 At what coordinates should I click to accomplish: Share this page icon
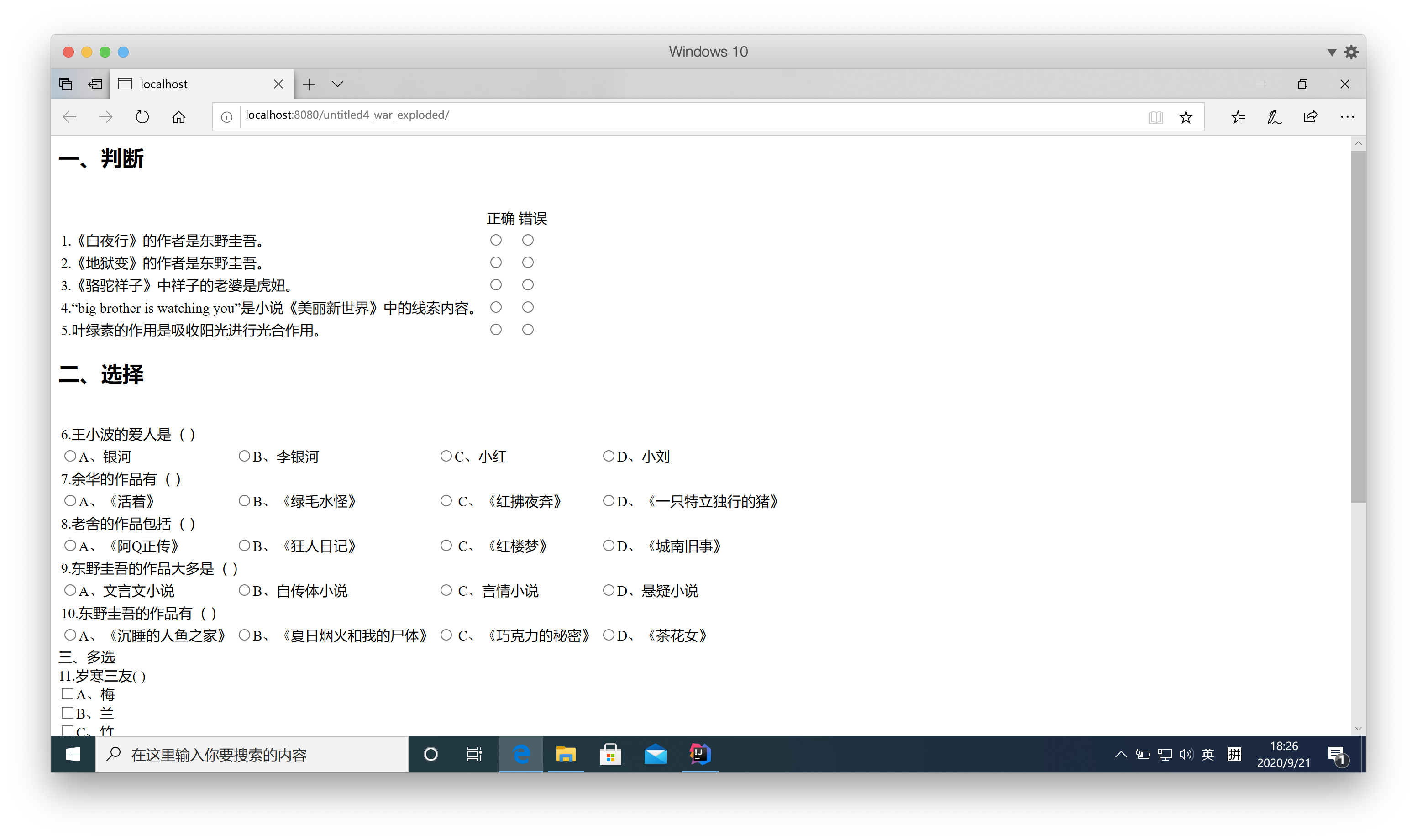[x=1311, y=117]
